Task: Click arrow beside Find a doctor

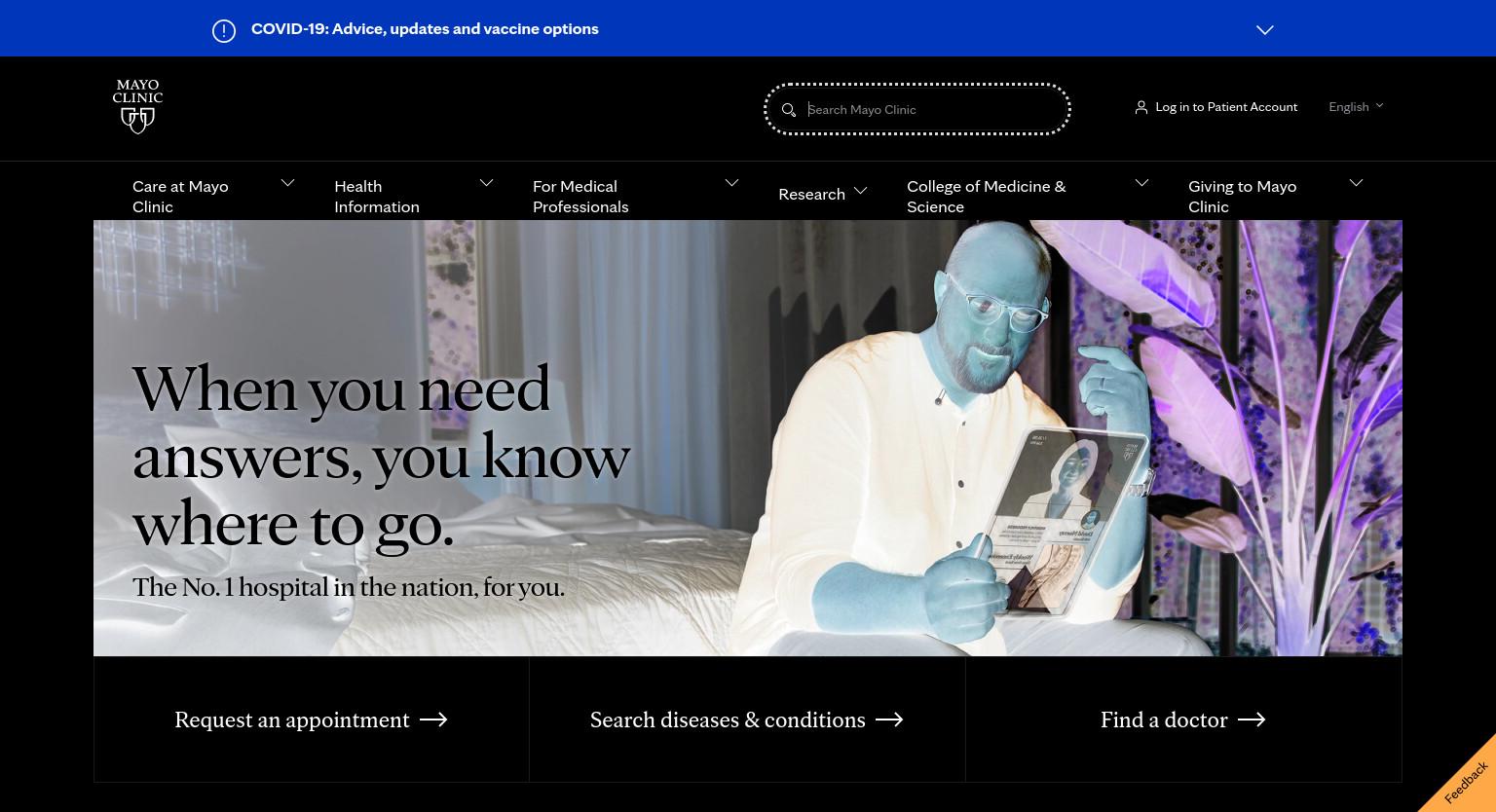Action: (x=1252, y=720)
